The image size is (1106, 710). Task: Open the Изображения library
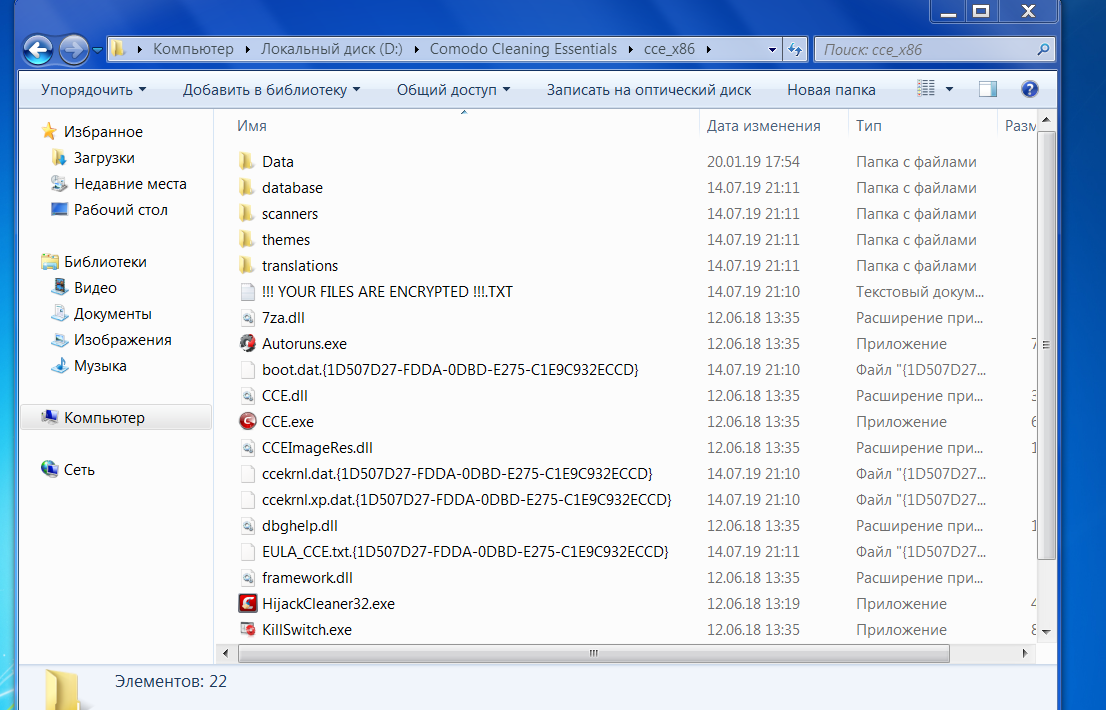point(111,341)
